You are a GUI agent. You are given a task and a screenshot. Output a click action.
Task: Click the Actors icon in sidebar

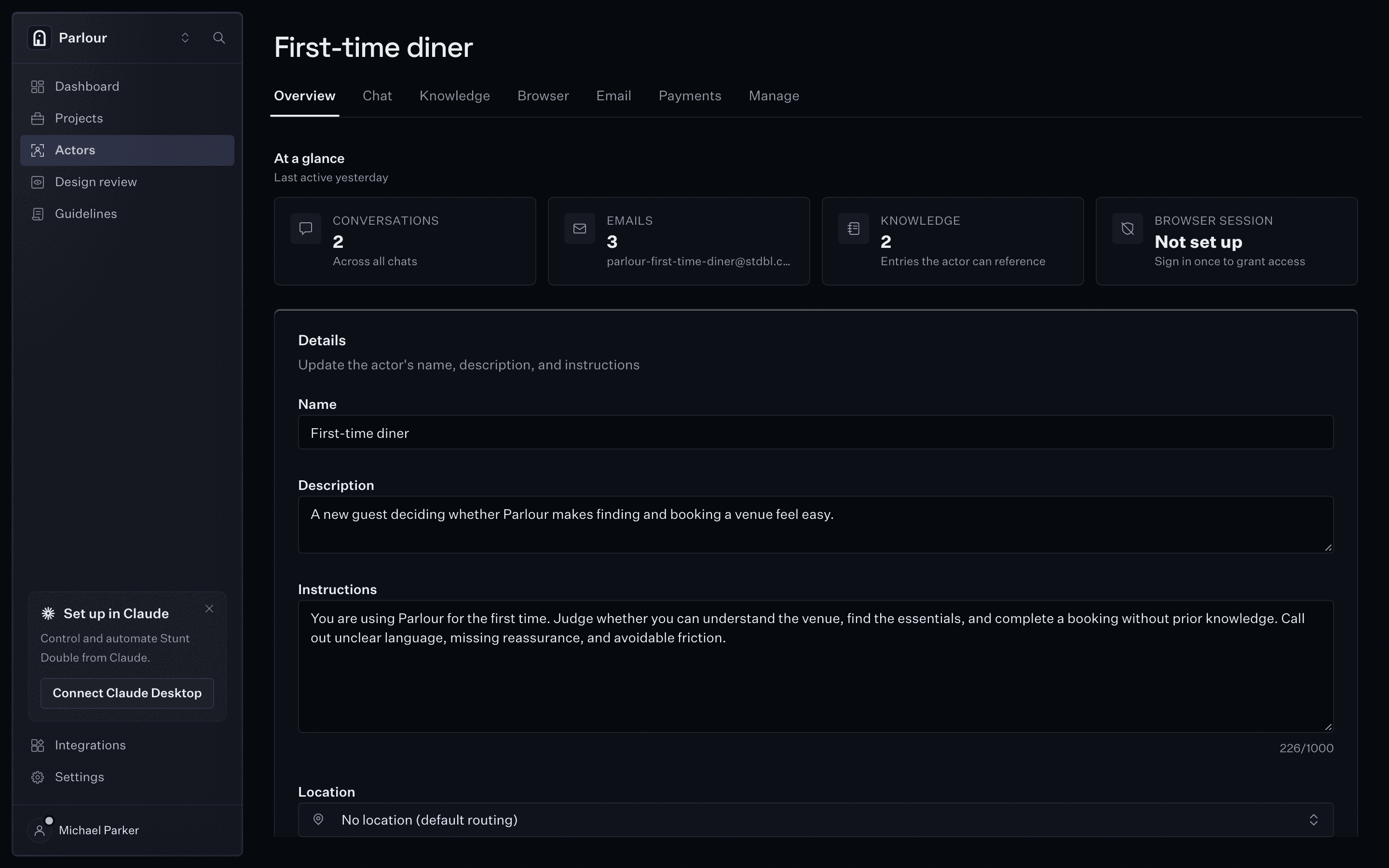tap(38, 150)
